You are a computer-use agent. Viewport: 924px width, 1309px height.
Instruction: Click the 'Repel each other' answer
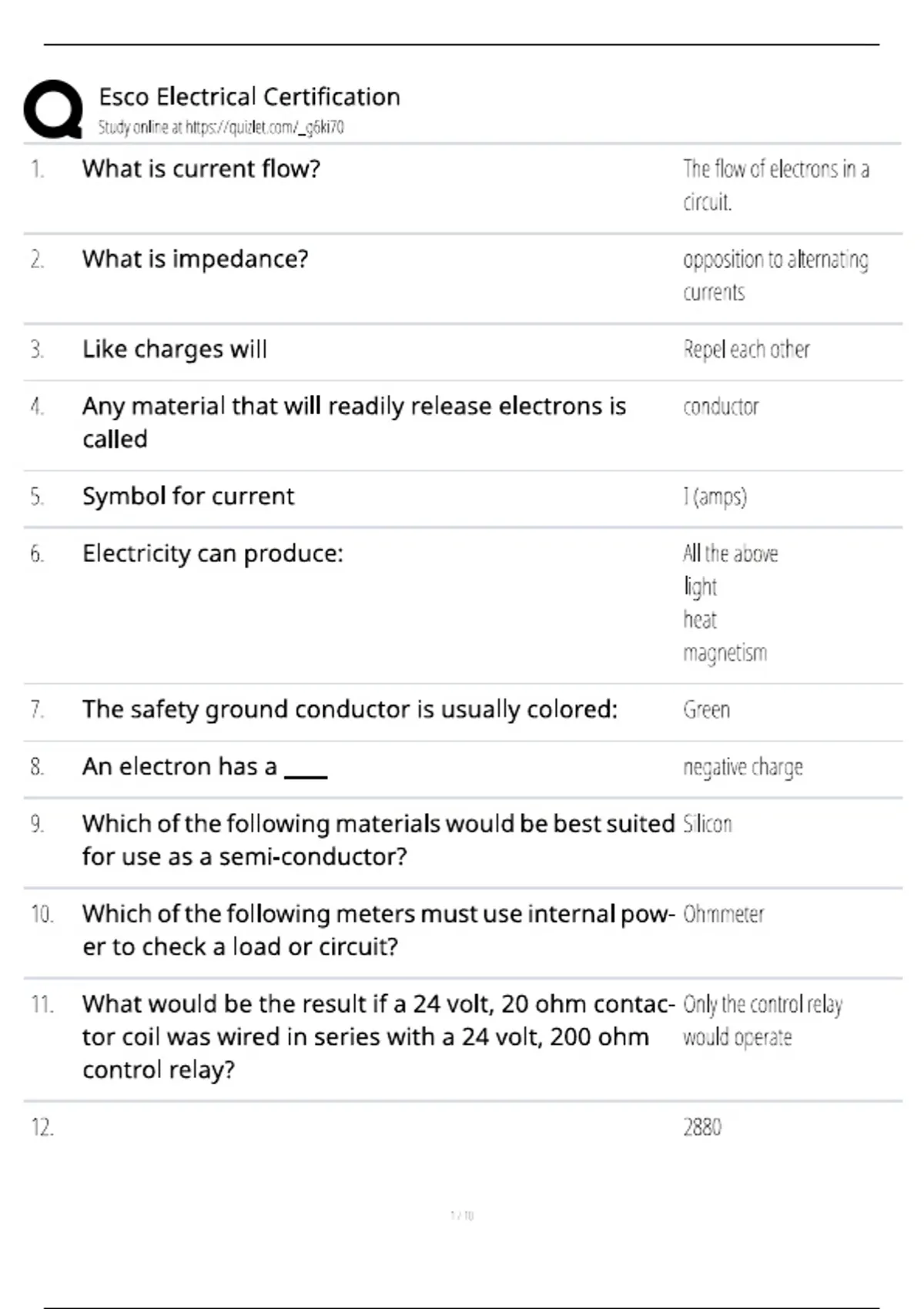pos(746,350)
